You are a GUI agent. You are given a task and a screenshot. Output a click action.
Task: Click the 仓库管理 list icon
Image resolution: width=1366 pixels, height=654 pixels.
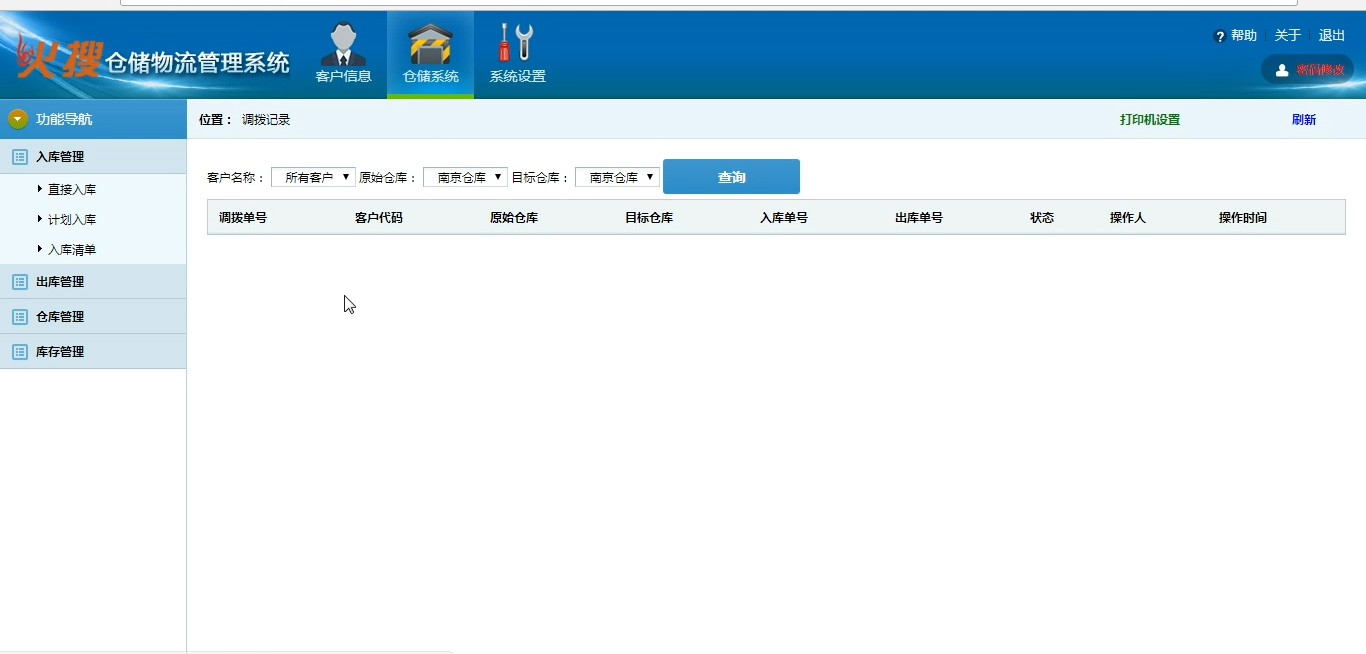pyautogui.click(x=19, y=317)
